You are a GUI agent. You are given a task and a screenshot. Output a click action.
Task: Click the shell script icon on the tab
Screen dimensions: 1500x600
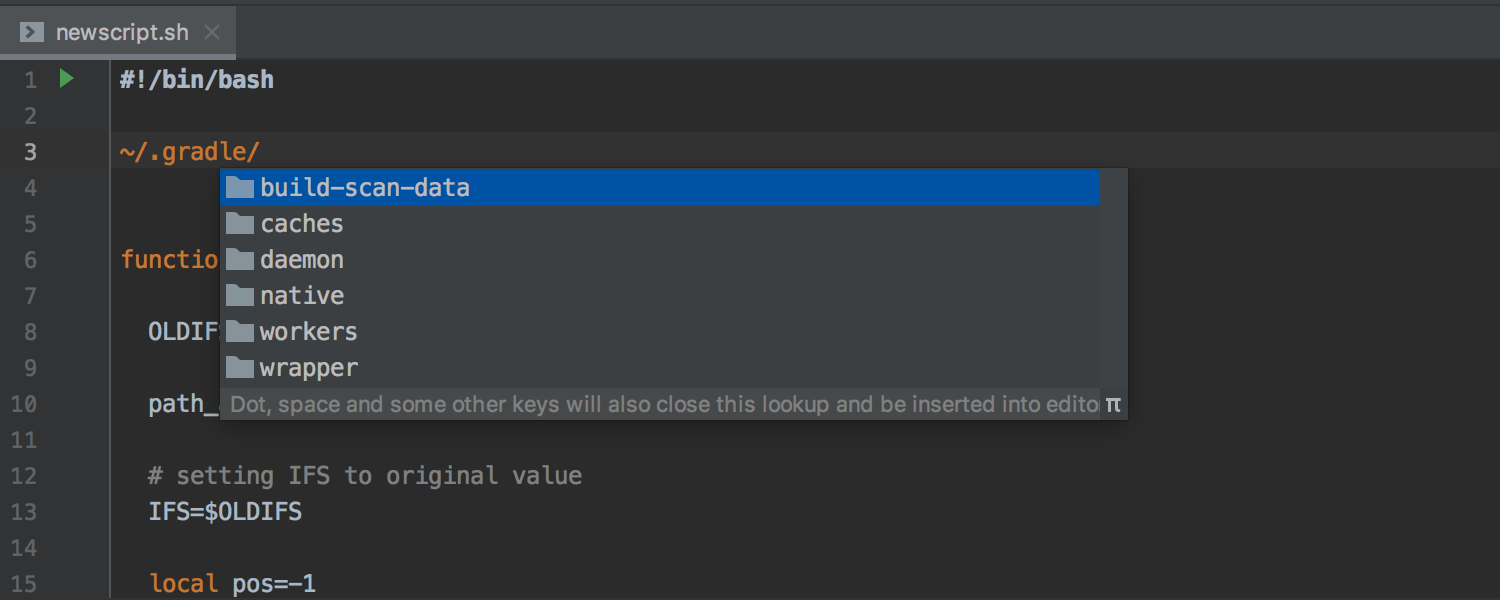click(31, 31)
